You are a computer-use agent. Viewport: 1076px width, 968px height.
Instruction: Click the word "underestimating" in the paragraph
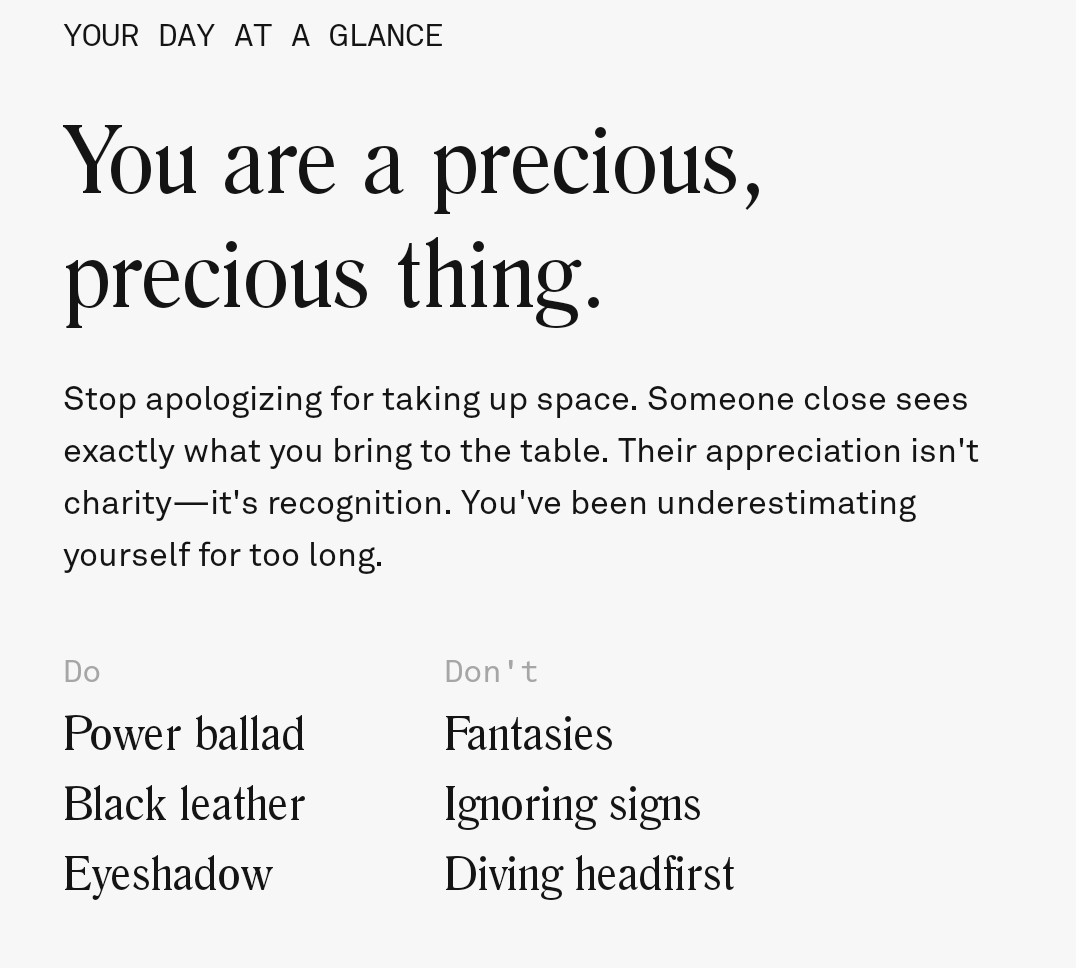[x=786, y=504]
